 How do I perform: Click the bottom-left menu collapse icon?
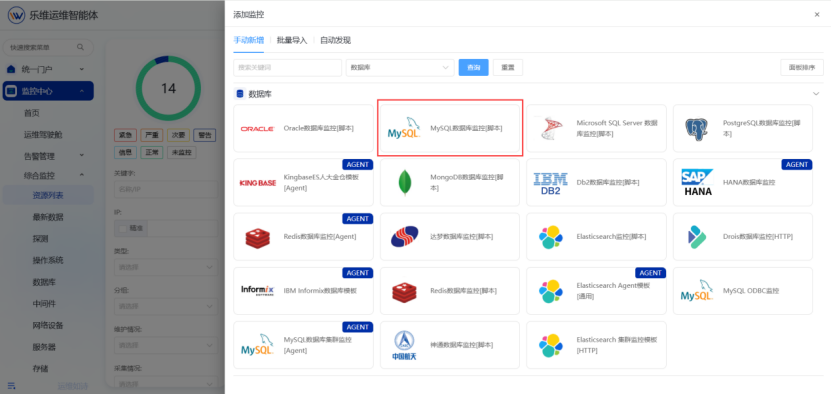(x=11, y=385)
